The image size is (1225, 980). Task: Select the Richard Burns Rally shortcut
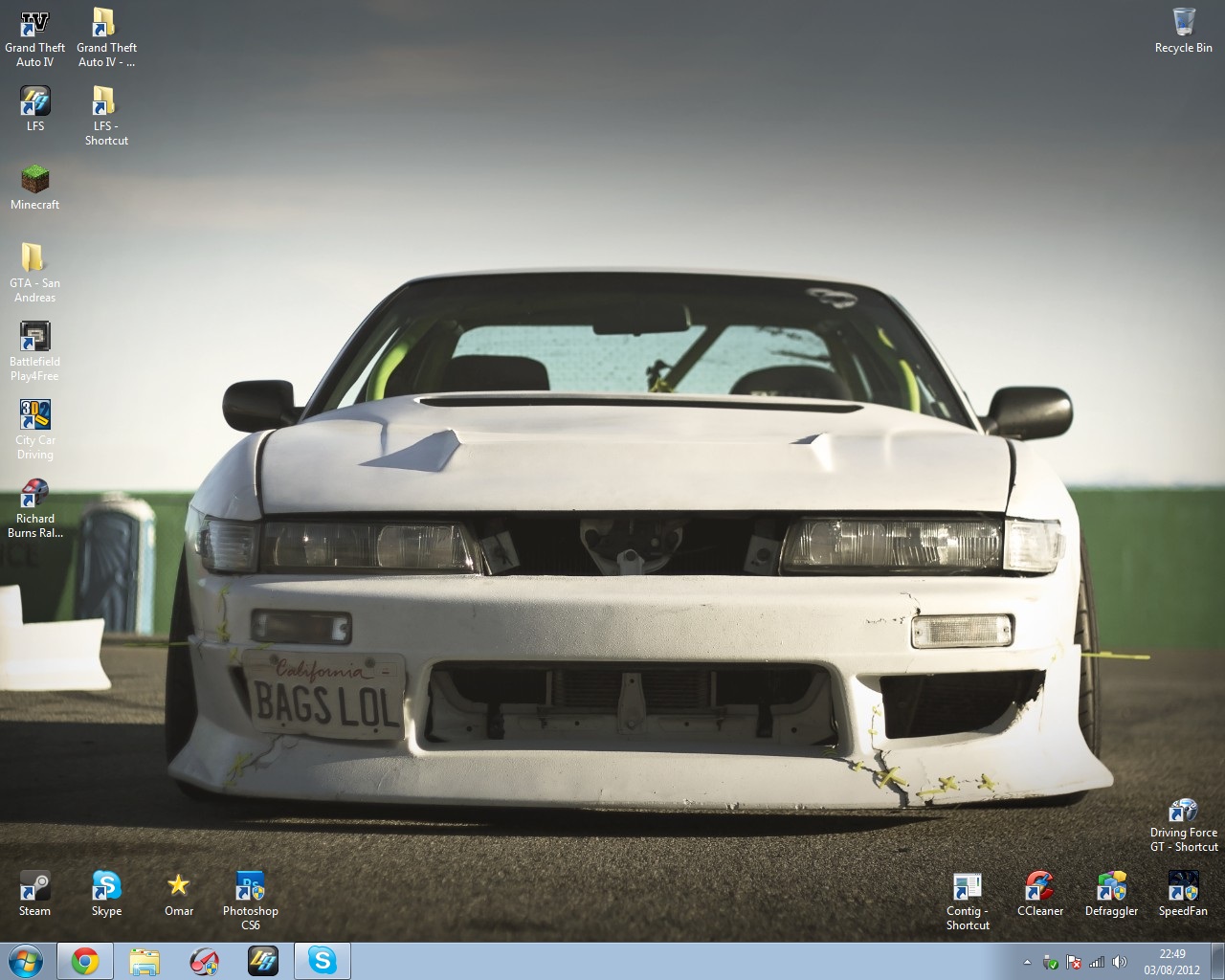pyautogui.click(x=35, y=508)
